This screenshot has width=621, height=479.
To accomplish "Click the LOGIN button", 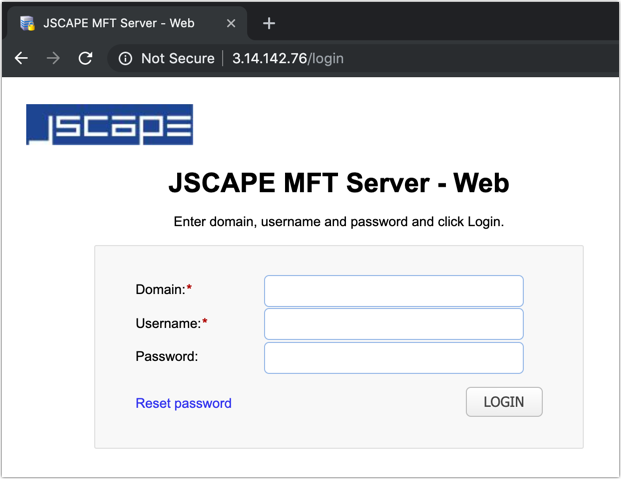I will [504, 402].
